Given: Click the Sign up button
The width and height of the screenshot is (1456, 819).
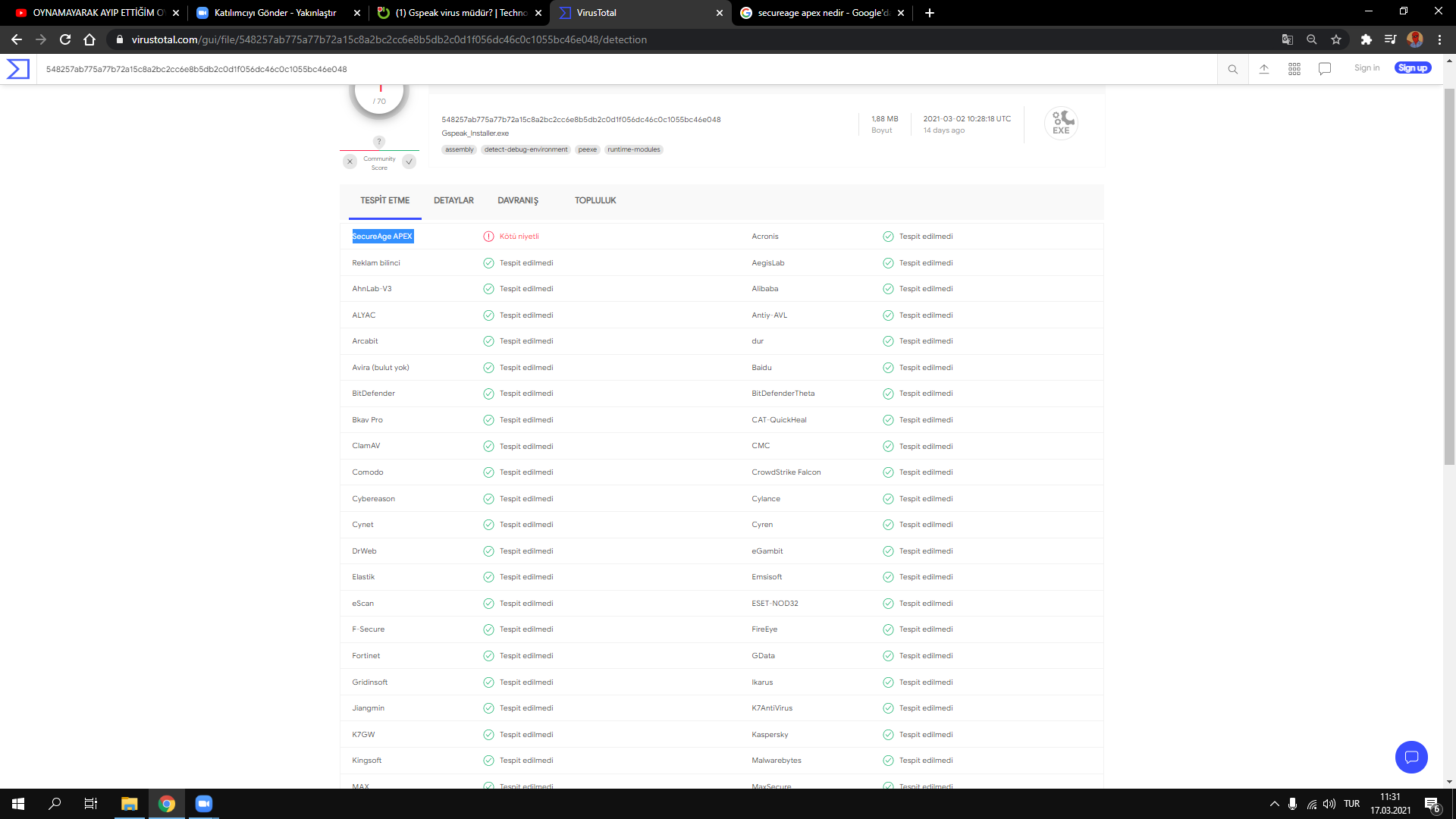Looking at the screenshot, I should tap(1412, 68).
